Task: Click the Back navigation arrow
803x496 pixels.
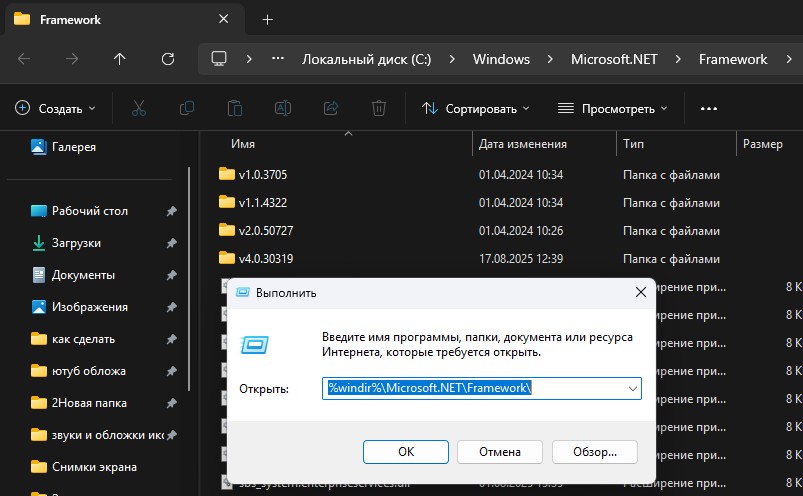Action: pos(24,59)
